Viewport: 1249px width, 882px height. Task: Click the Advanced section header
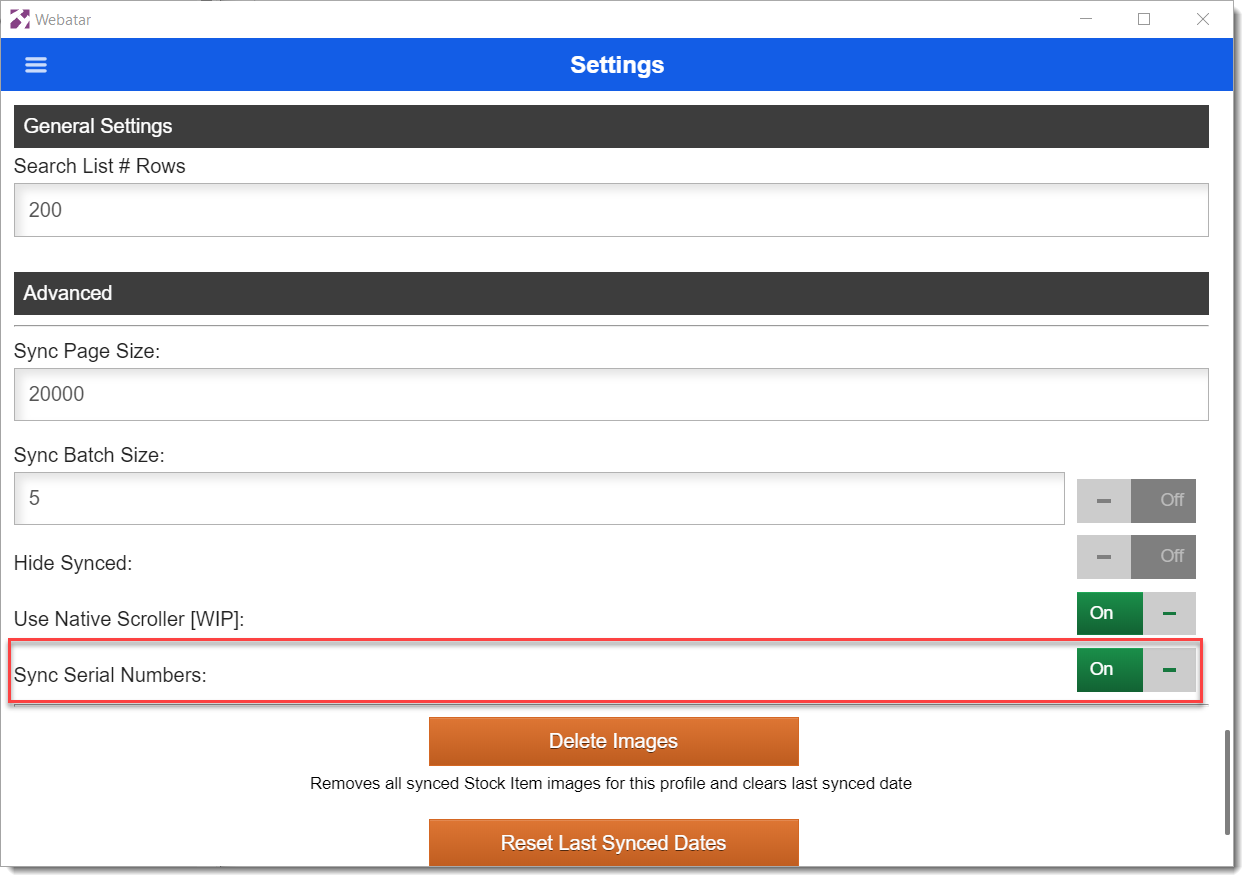611,293
